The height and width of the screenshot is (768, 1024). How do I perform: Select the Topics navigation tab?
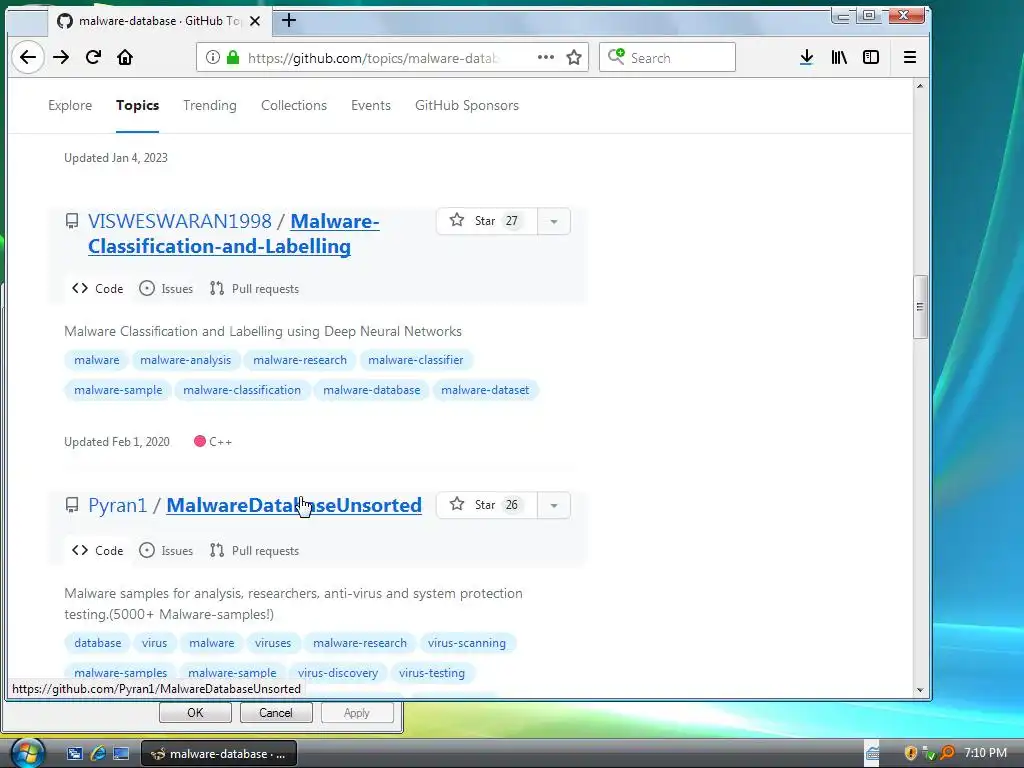tap(137, 105)
